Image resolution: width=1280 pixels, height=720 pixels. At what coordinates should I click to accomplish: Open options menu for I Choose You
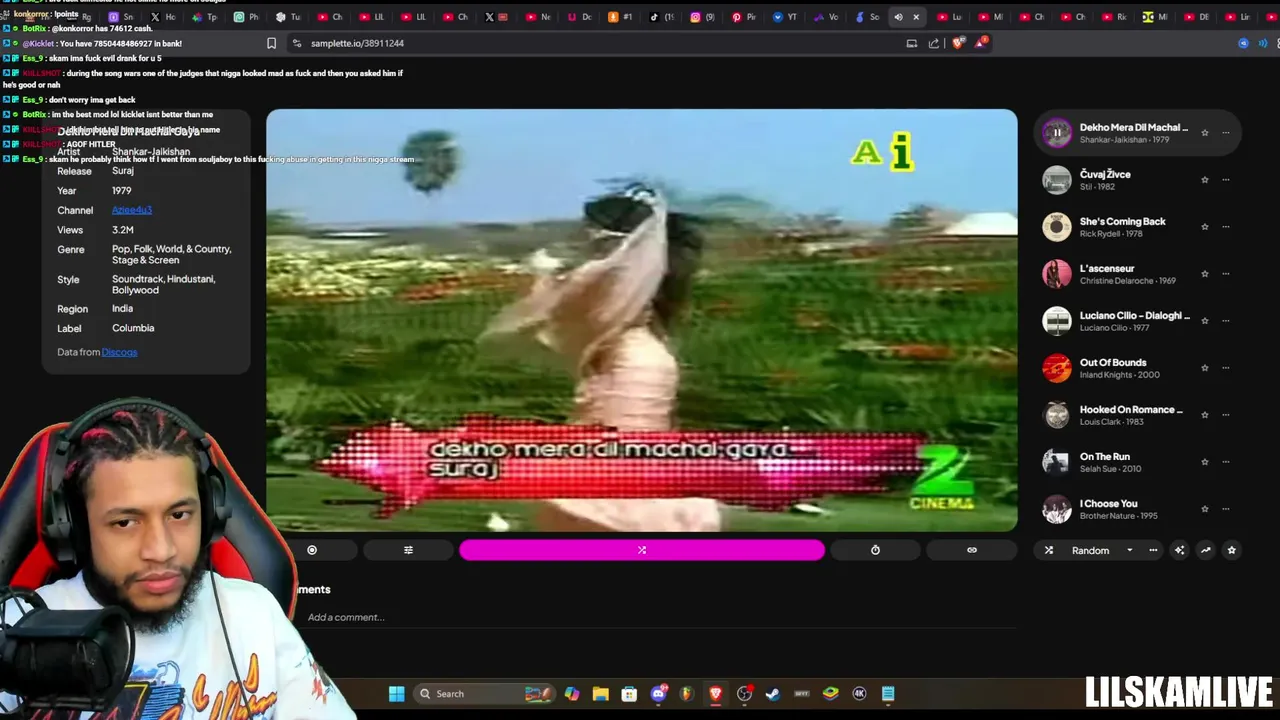coord(1226,509)
